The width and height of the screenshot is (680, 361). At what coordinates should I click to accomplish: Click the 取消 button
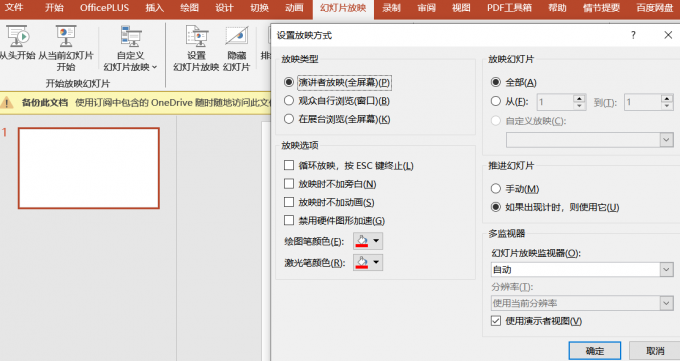click(655, 351)
